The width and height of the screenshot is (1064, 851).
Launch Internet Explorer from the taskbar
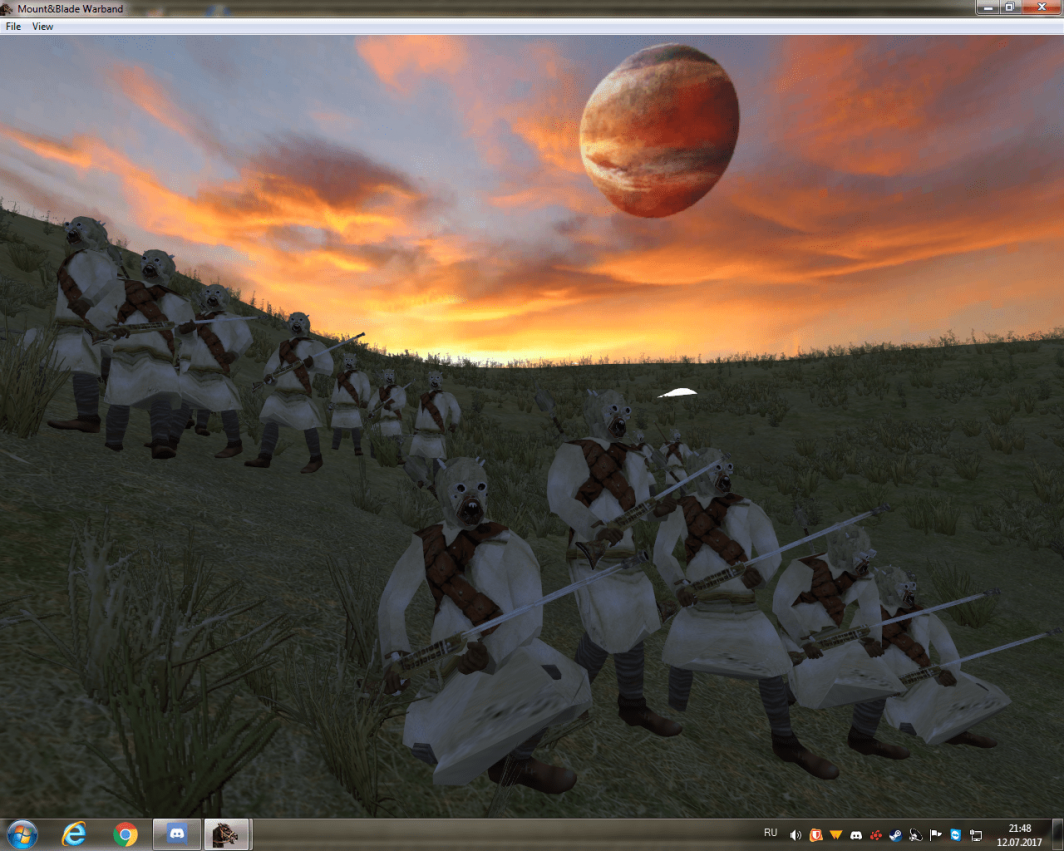click(x=74, y=834)
